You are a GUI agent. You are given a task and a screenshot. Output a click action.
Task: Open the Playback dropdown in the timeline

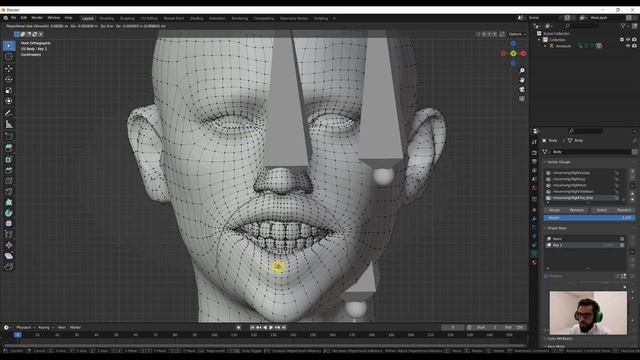25,327
